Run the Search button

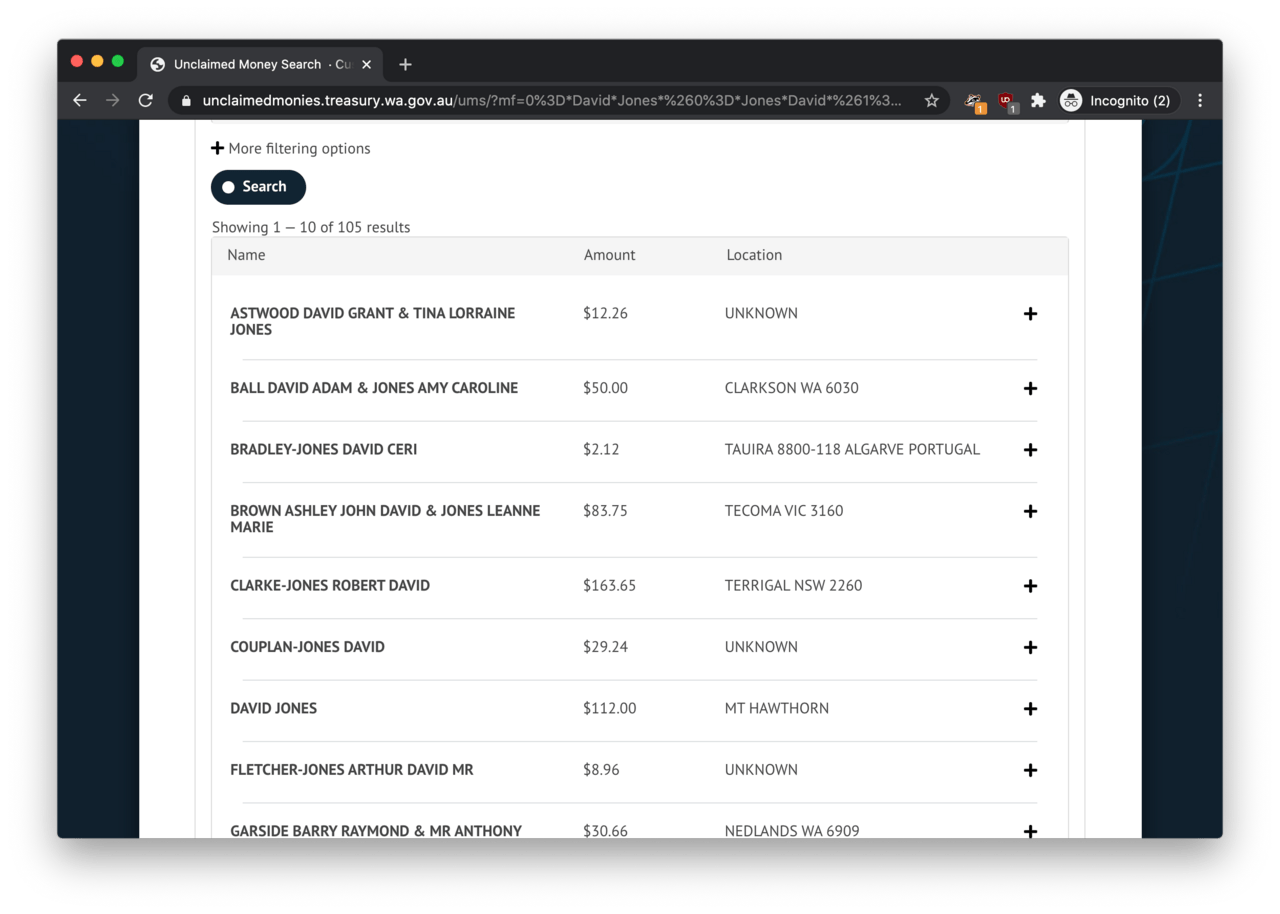(258, 187)
